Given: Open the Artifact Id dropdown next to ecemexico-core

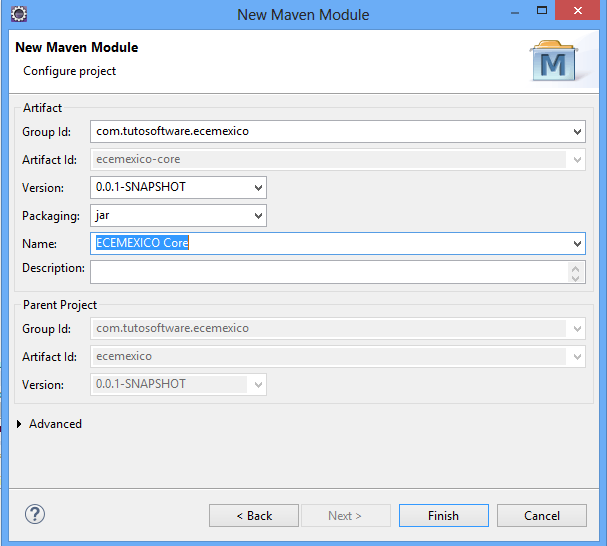Looking at the screenshot, I should click(x=577, y=160).
